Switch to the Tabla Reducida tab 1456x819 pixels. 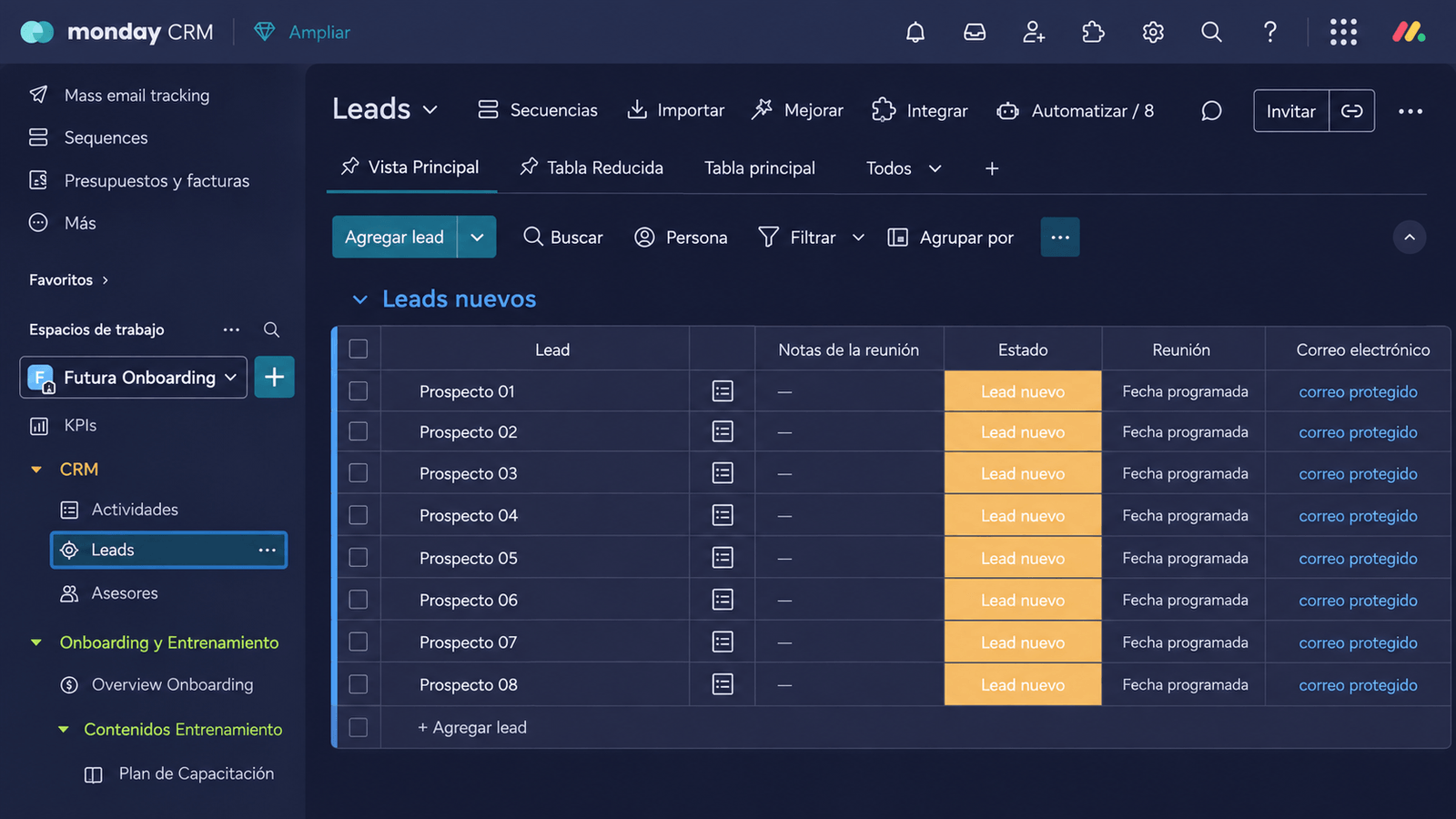click(x=591, y=167)
